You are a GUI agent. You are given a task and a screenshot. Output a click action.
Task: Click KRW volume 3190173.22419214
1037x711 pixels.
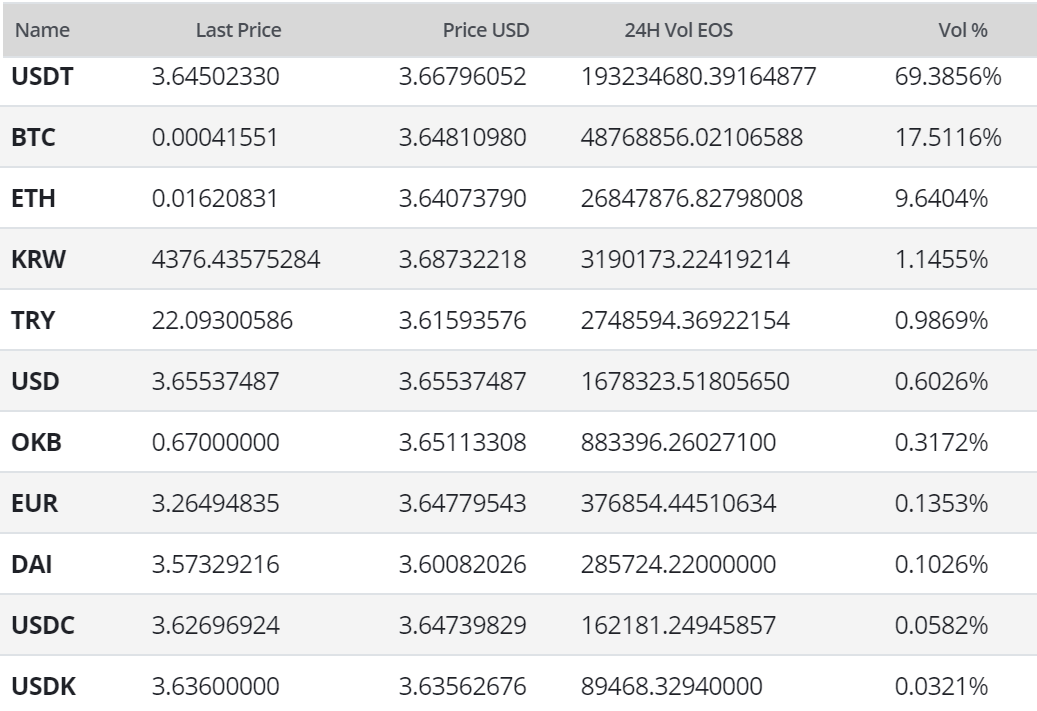(685, 259)
